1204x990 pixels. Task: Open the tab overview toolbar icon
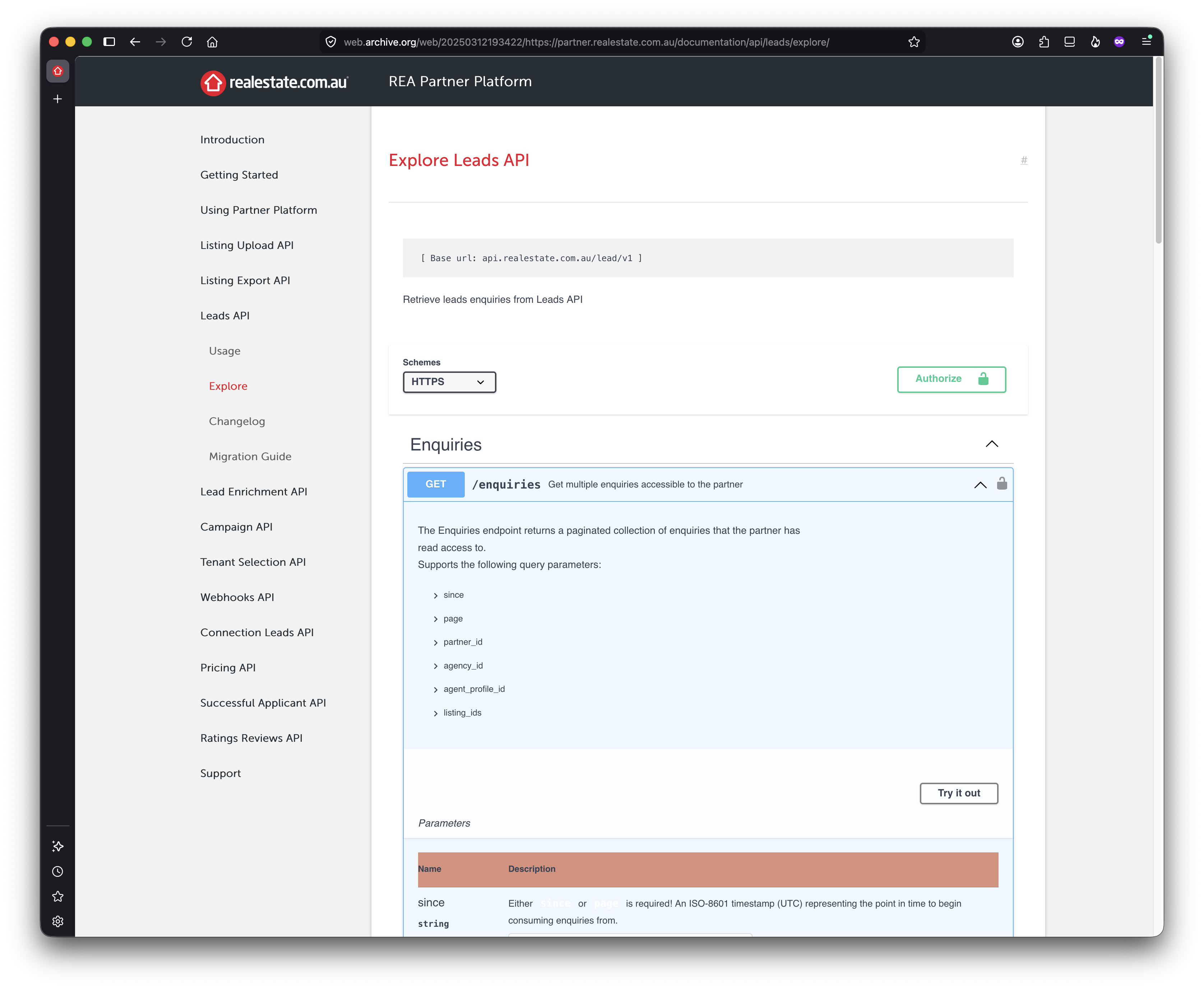[x=1069, y=42]
